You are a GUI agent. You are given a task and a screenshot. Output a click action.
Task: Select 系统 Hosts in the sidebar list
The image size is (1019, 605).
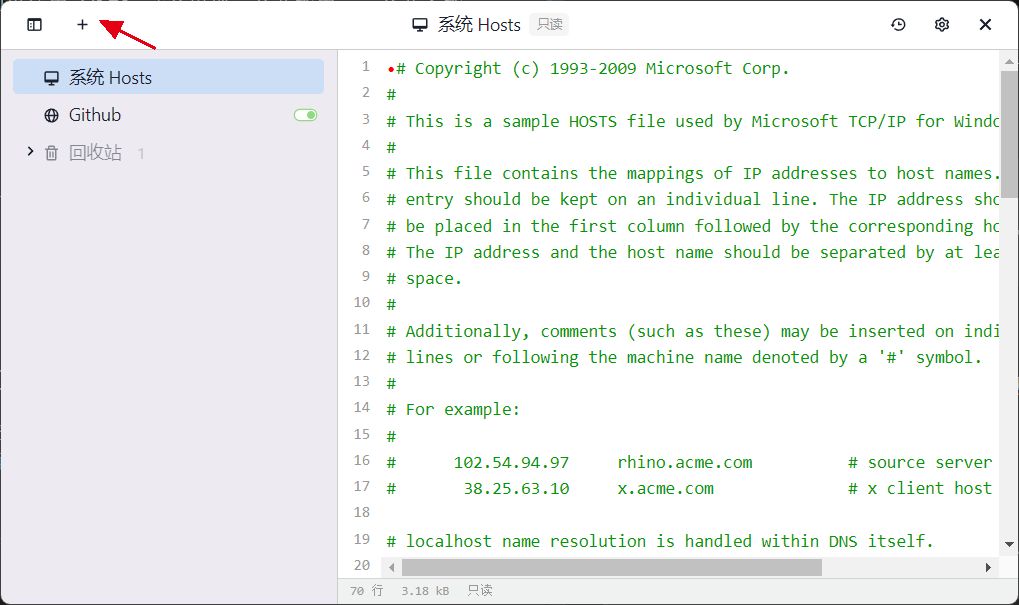click(x=110, y=78)
